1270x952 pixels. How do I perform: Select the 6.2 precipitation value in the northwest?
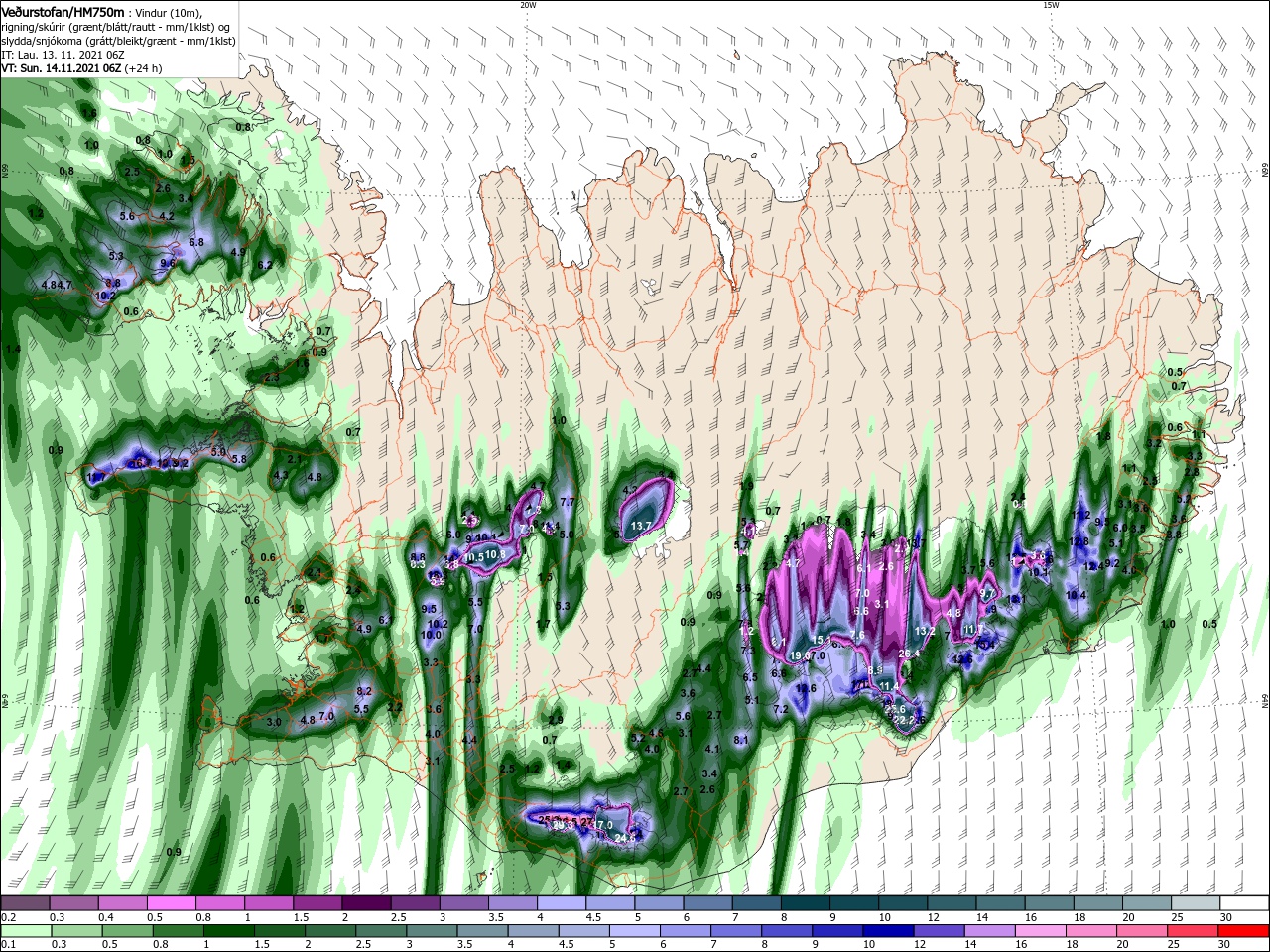tap(265, 265)
